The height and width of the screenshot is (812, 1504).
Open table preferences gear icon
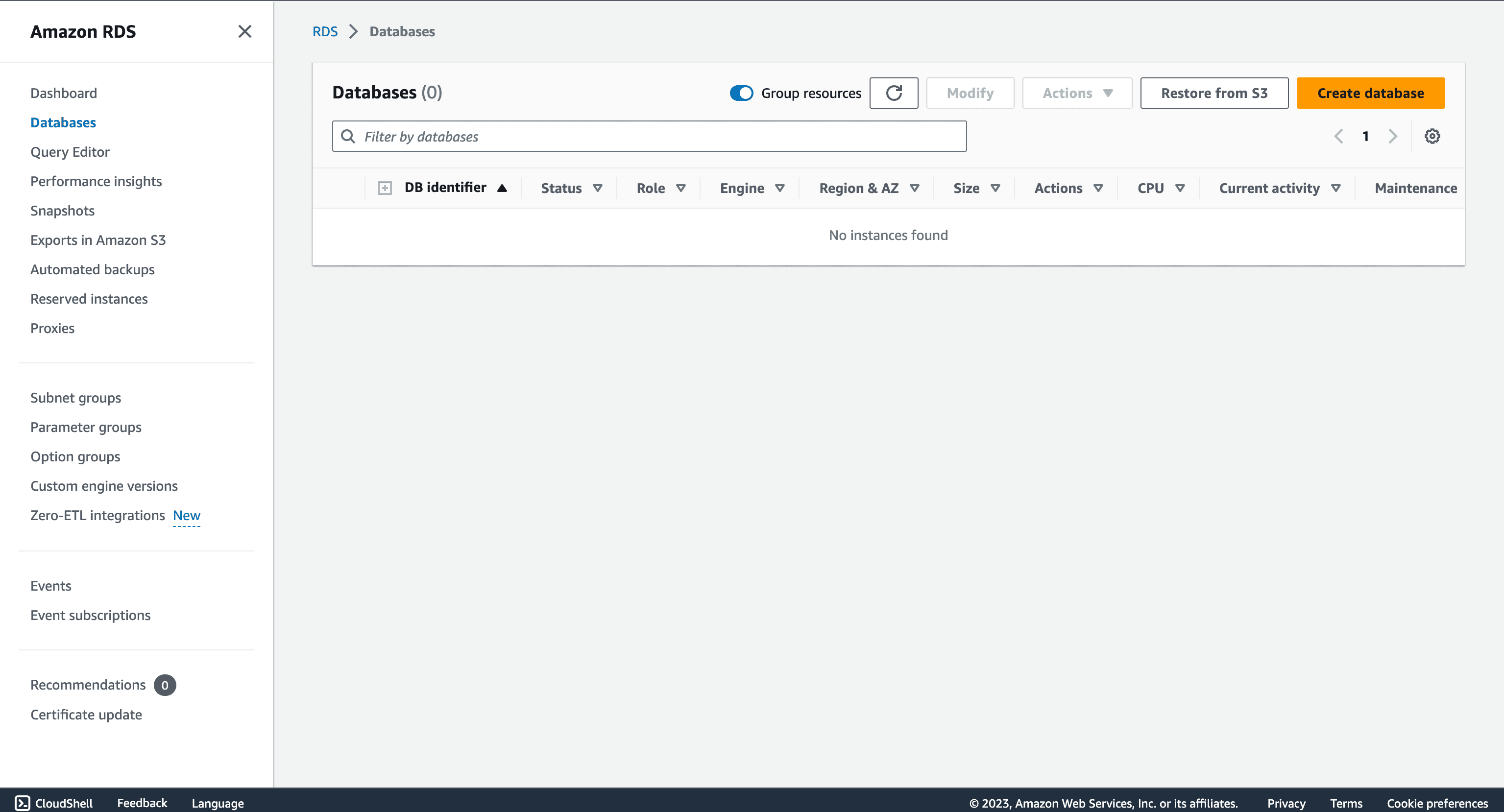(x=1431, y=137)
